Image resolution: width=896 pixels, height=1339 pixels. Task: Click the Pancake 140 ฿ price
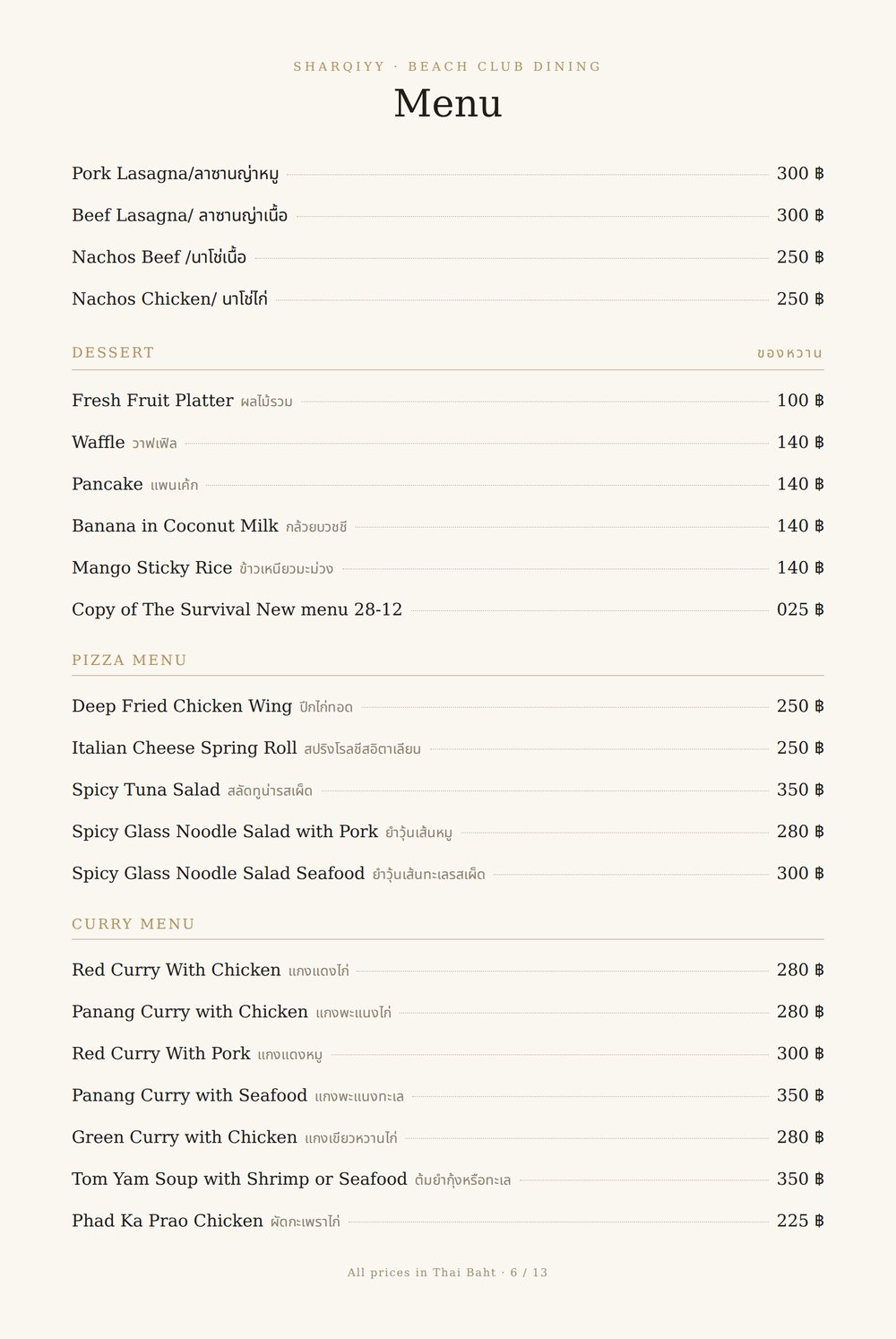tap(800, 484)
